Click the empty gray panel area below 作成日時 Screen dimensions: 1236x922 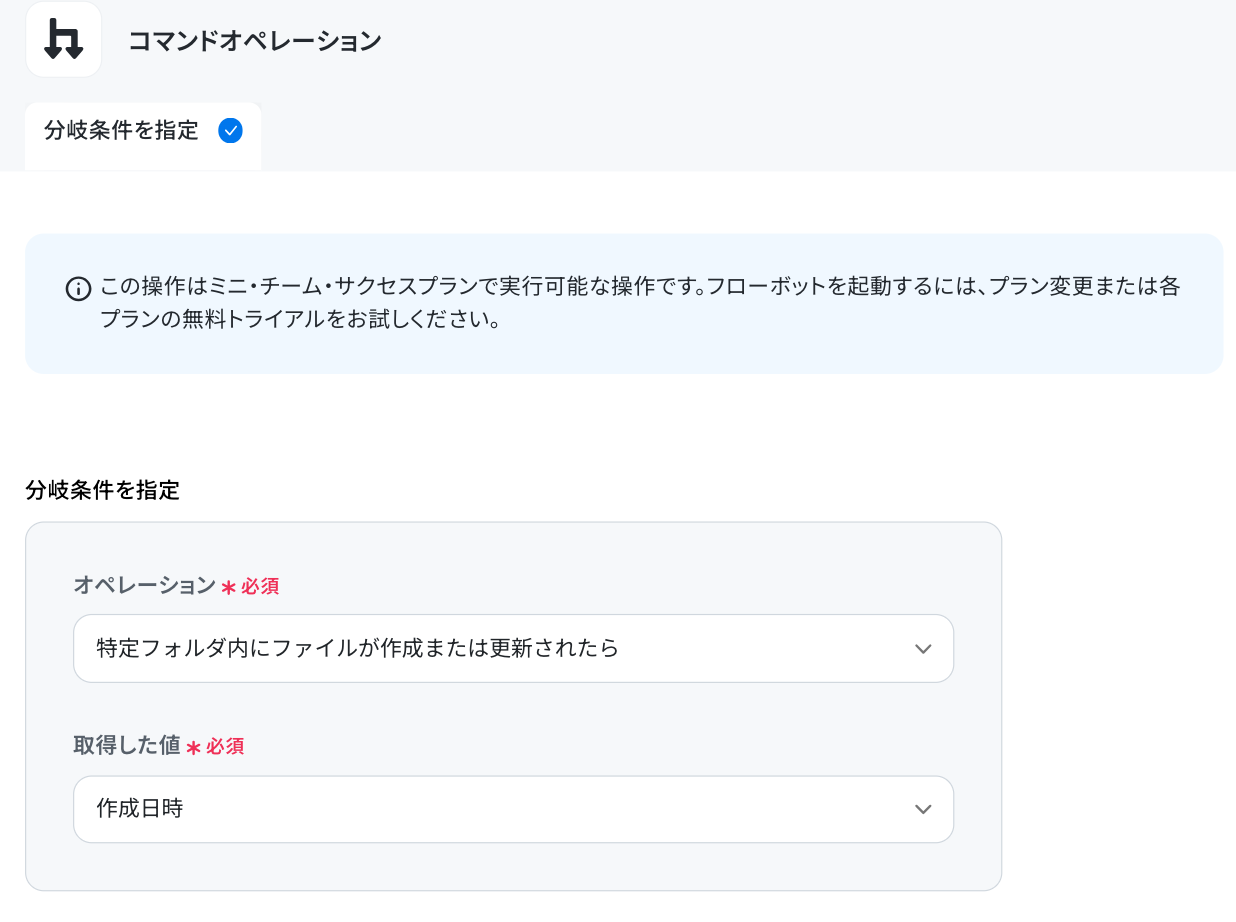(x=513, y=867)
